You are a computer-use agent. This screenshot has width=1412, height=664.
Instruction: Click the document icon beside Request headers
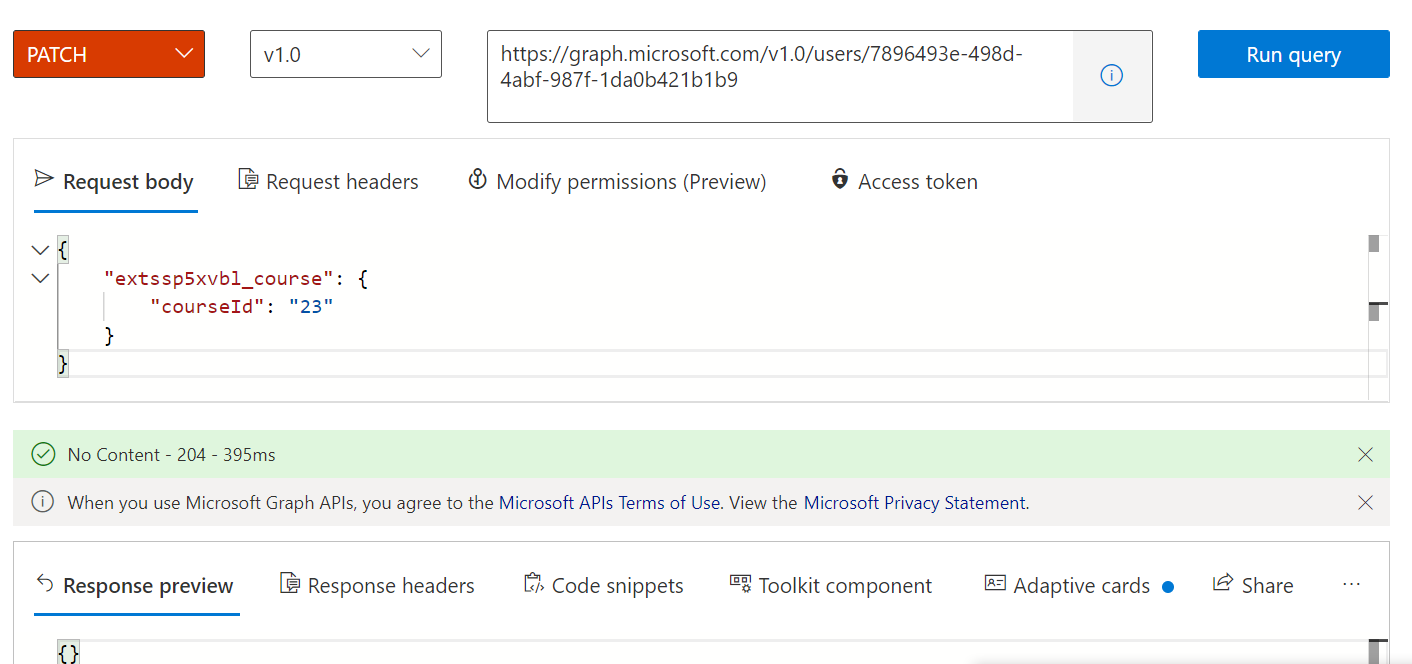click(248, 180)
